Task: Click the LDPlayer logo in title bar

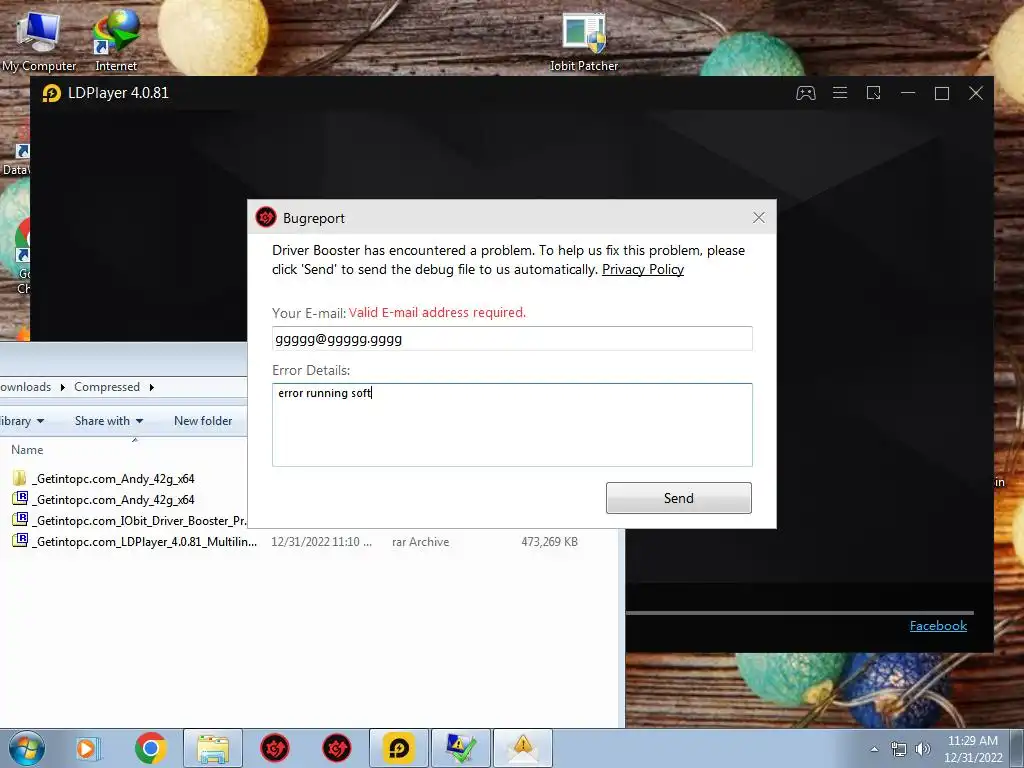Action: point(52,93)
